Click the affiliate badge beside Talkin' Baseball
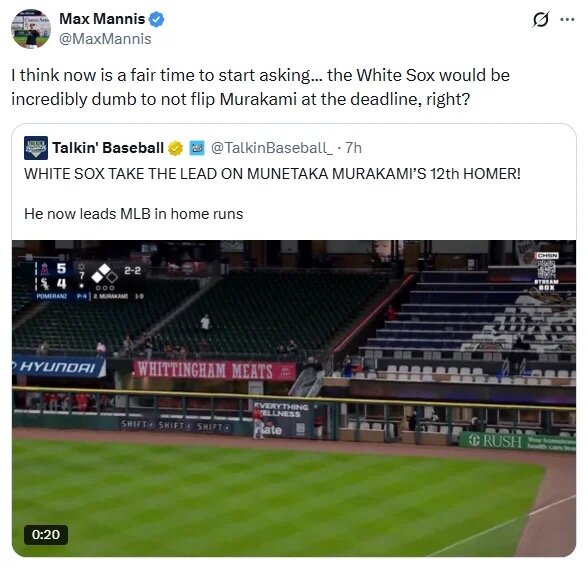588x568 pixels. pyautogui.click(x=197, y=148)
